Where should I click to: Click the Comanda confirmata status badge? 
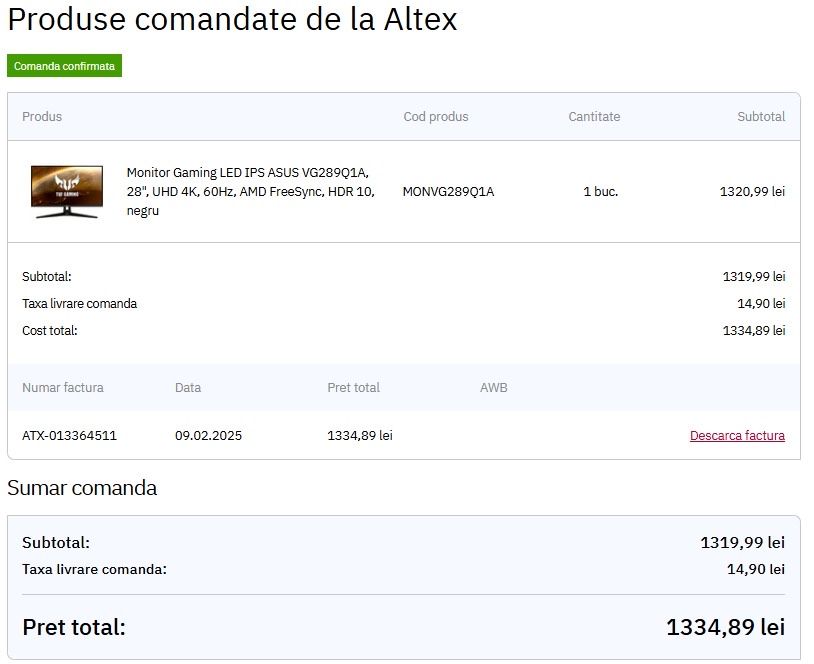[64, 66]
